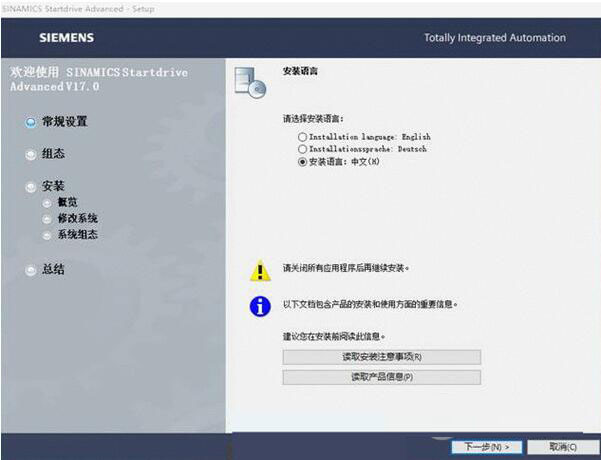
Task: Click the bullet icon beside 常规设置
Action: (30, 122)
